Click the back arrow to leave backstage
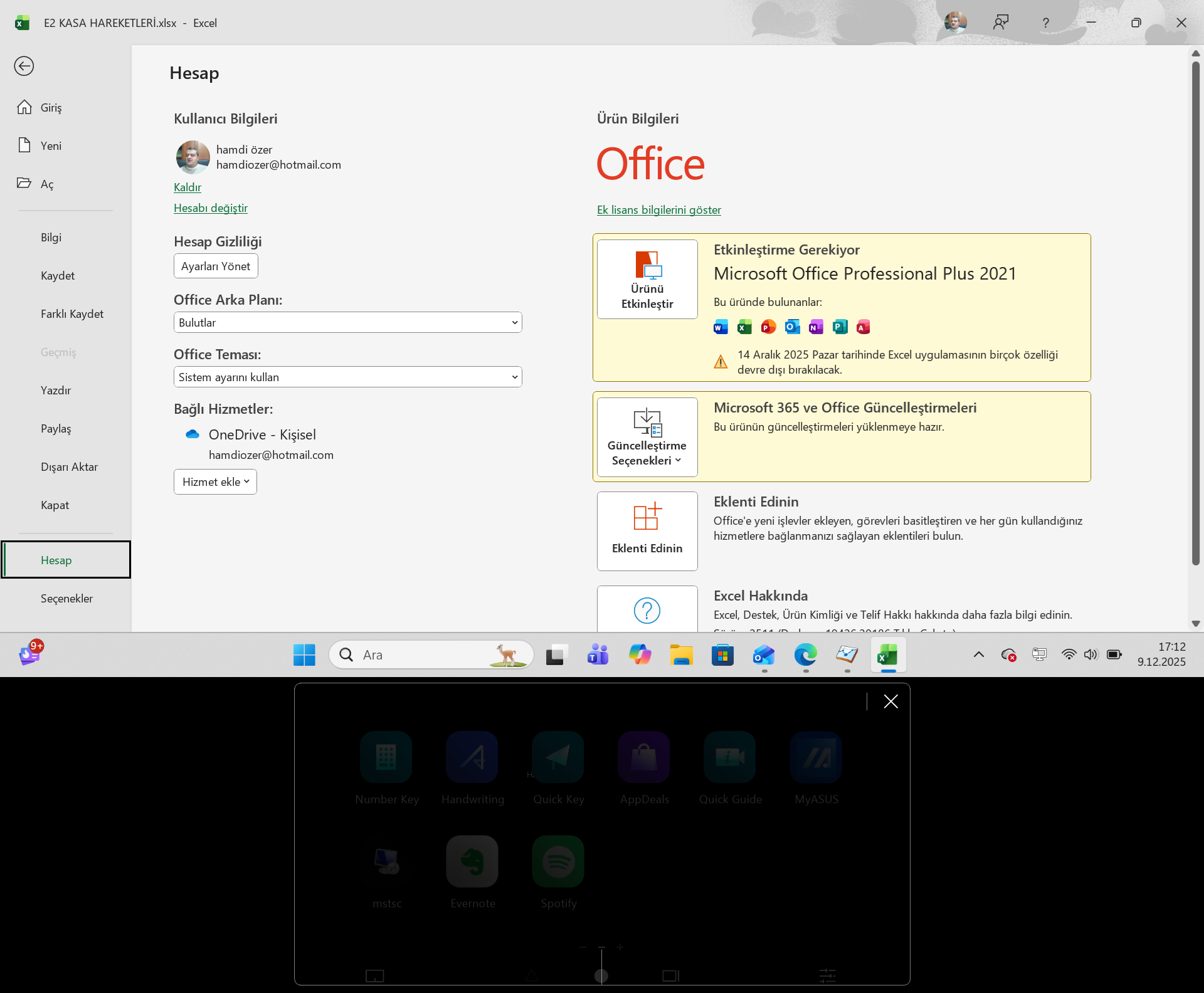 [x=24, y=66]
